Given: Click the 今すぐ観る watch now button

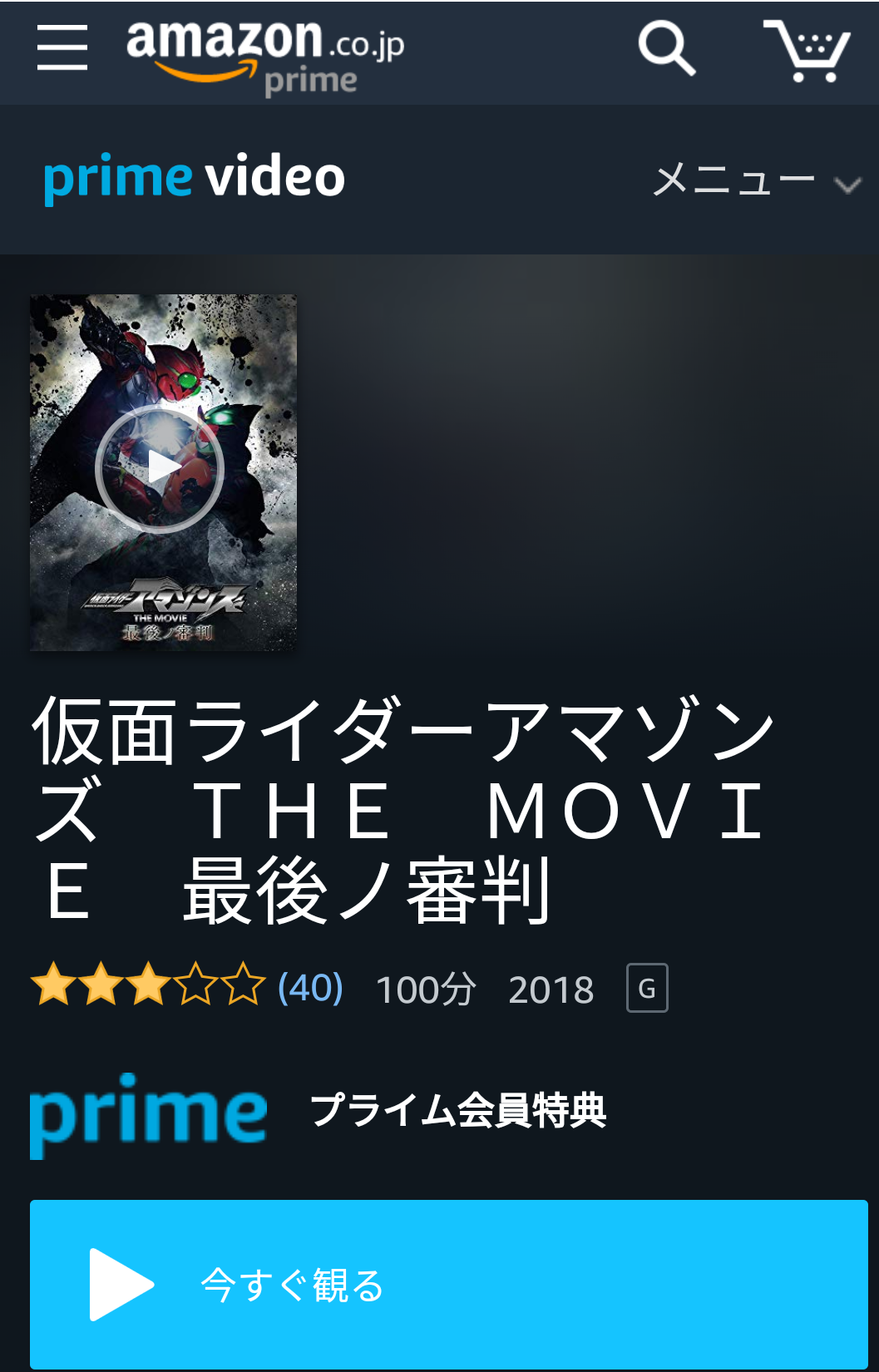Looking at the screenshot, I should [449, 1285].
